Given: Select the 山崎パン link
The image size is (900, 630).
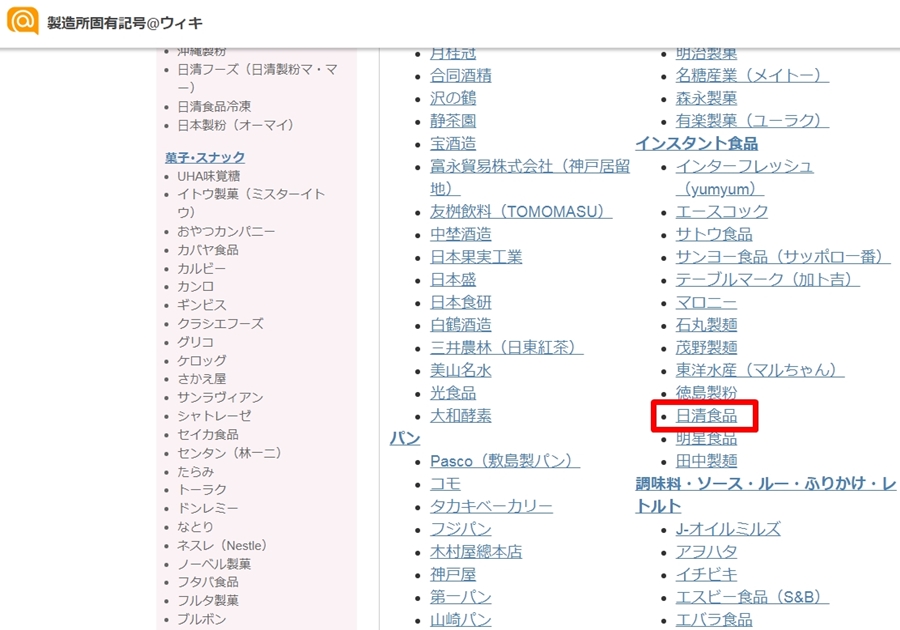Looking at the screenshot, I should point(460,620).
